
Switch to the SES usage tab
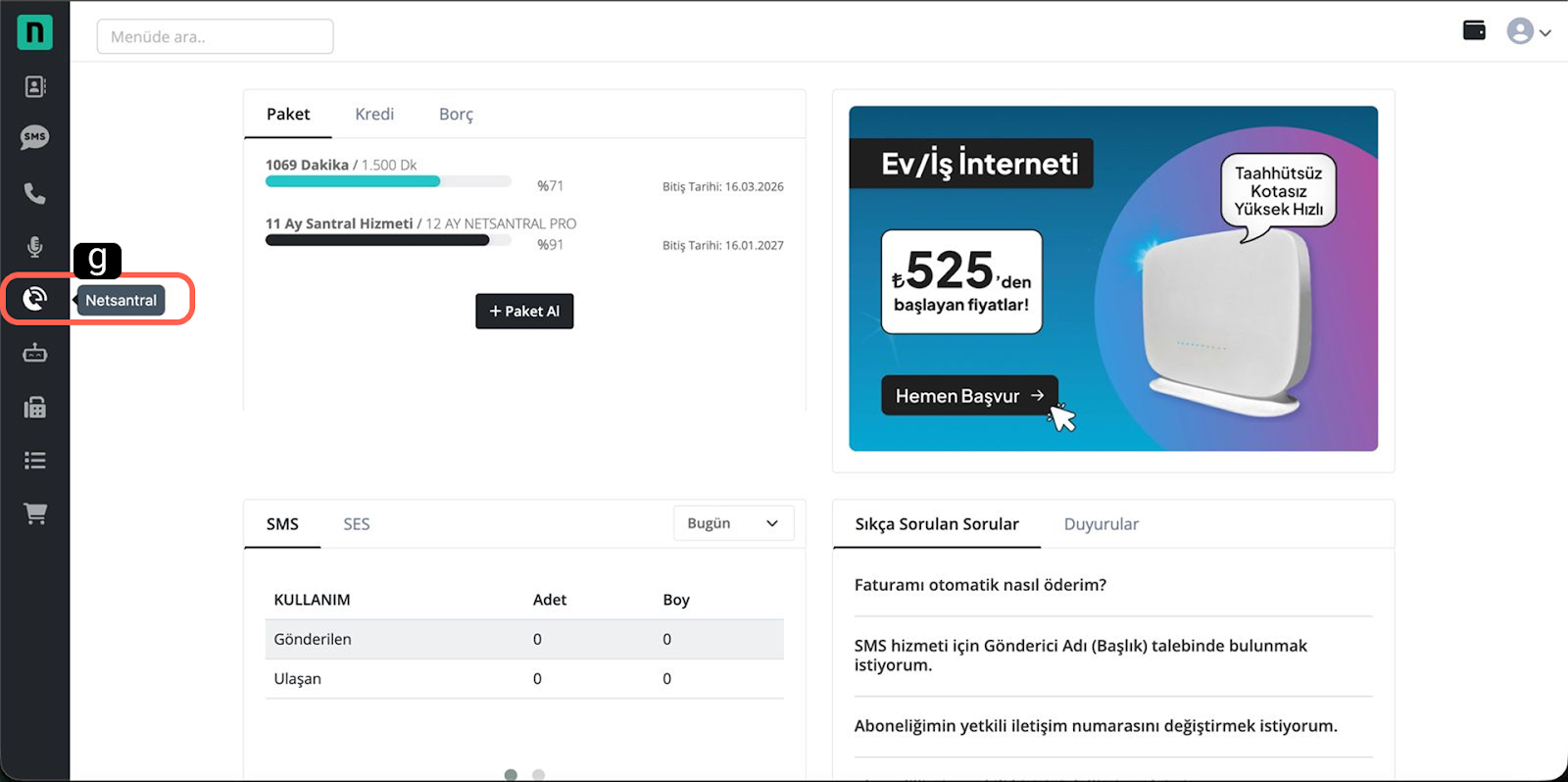tap(357, 524)
